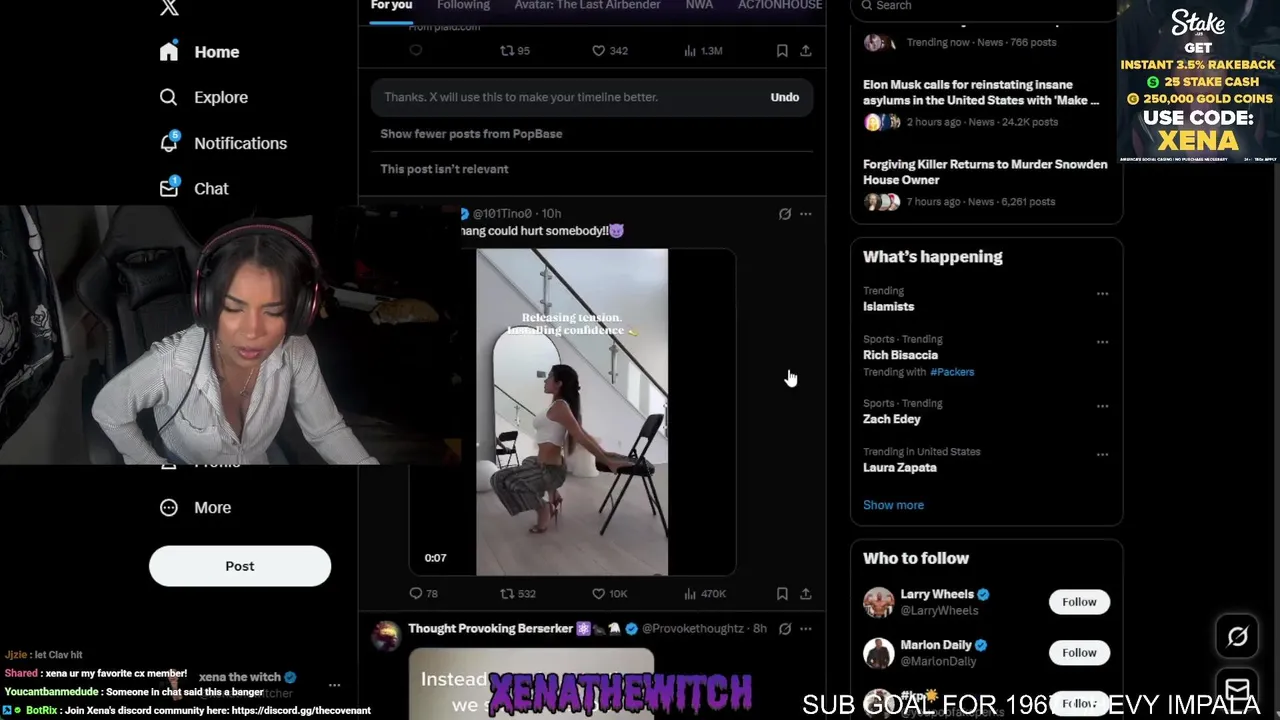Click Grok icon on 101Tino0 post
Screen dimensions: 1280x720
pos(785,213)
